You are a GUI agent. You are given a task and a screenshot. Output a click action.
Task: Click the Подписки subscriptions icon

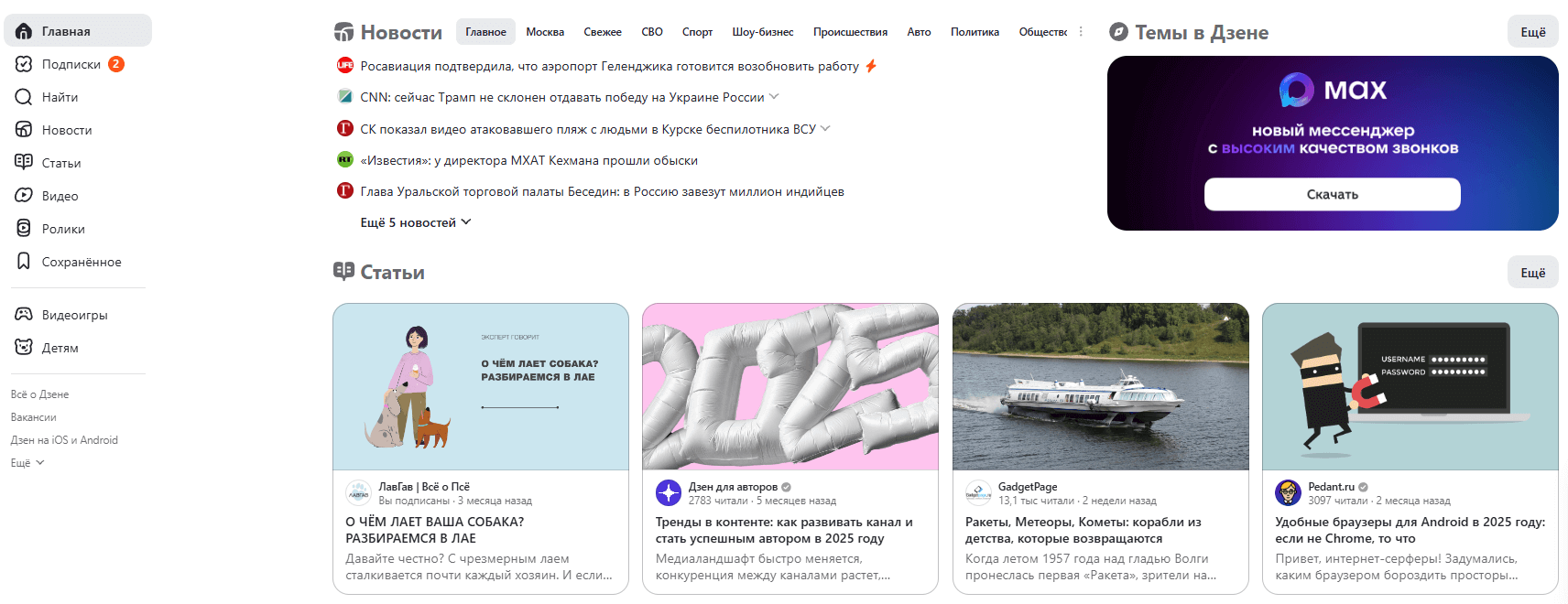pyautogui.click(x=24, y=64)
